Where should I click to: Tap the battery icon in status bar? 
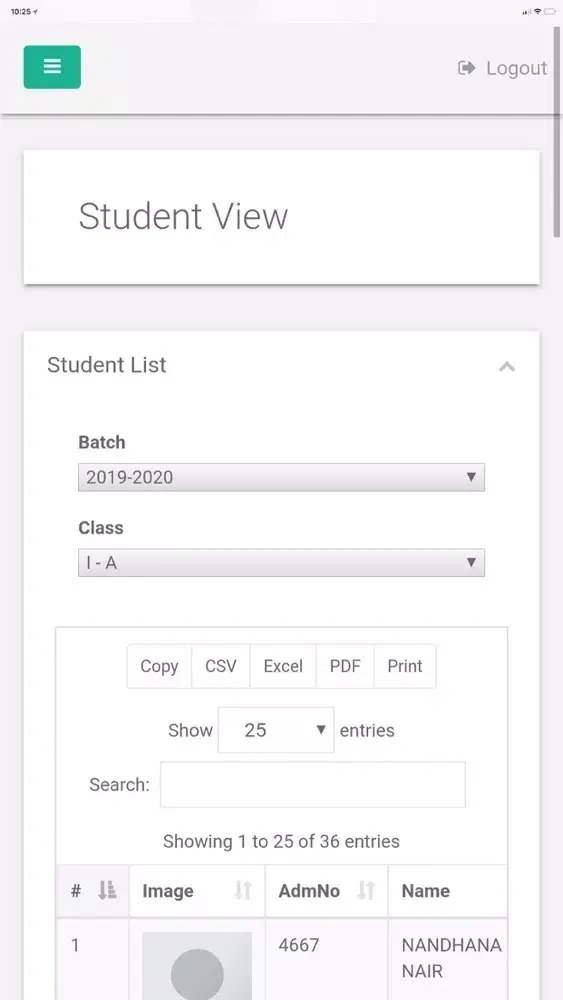[x=550, y=11]
